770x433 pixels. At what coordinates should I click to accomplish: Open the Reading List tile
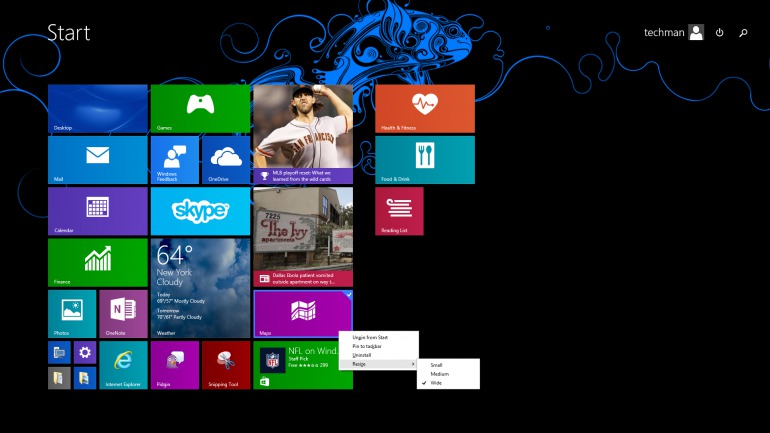click(399, 211)
